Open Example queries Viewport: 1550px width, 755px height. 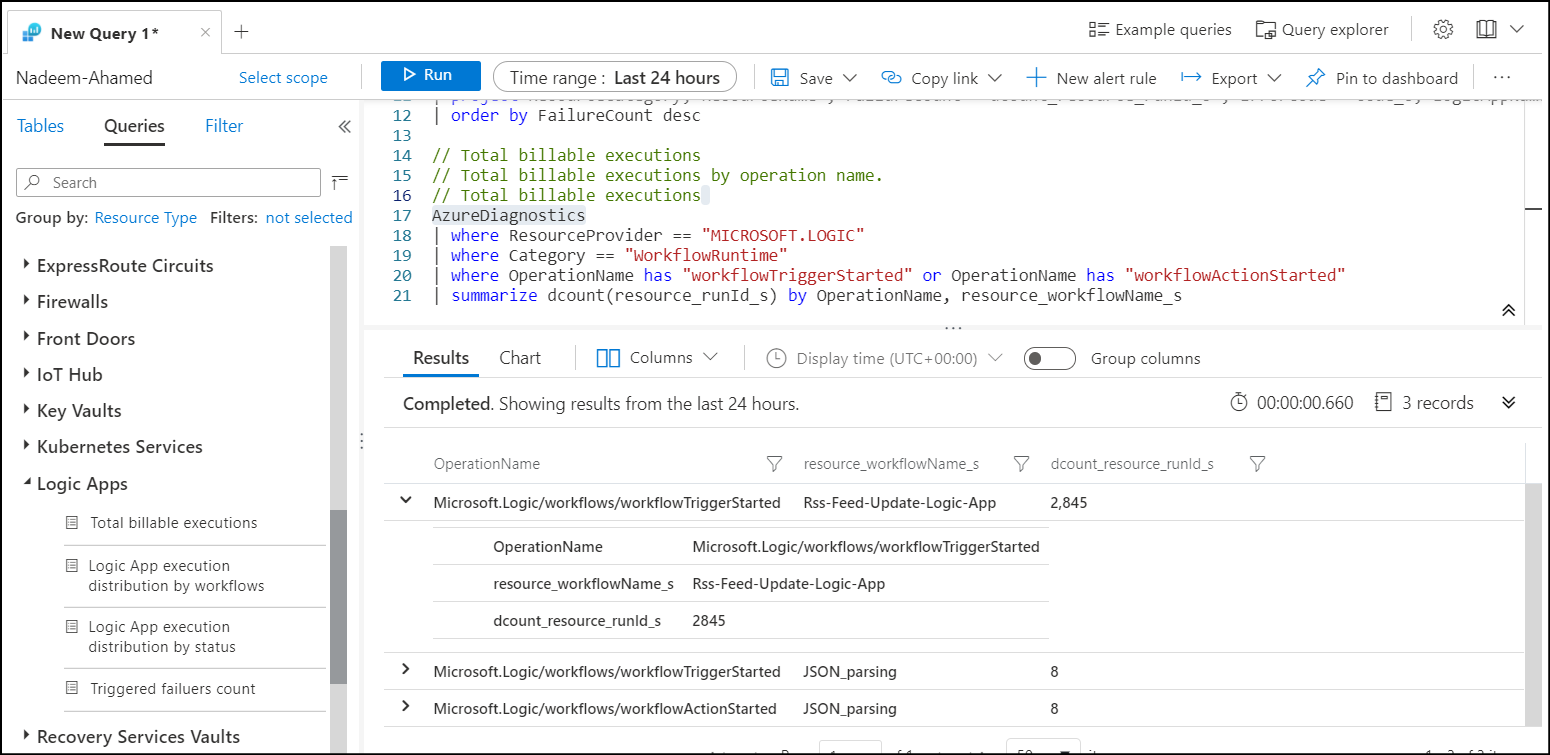tap(1160, 30)
